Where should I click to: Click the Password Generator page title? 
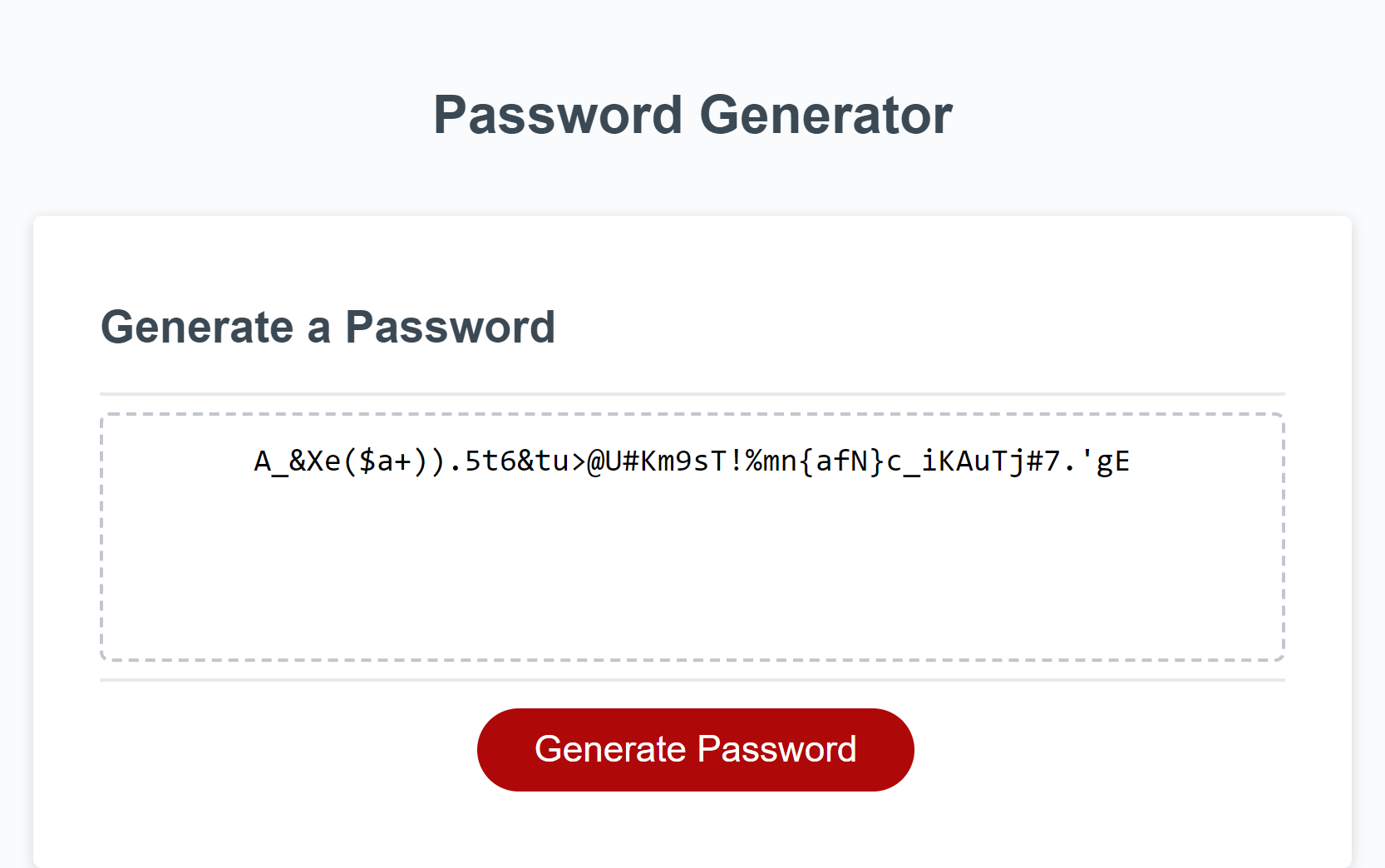[x=692, y=114]
